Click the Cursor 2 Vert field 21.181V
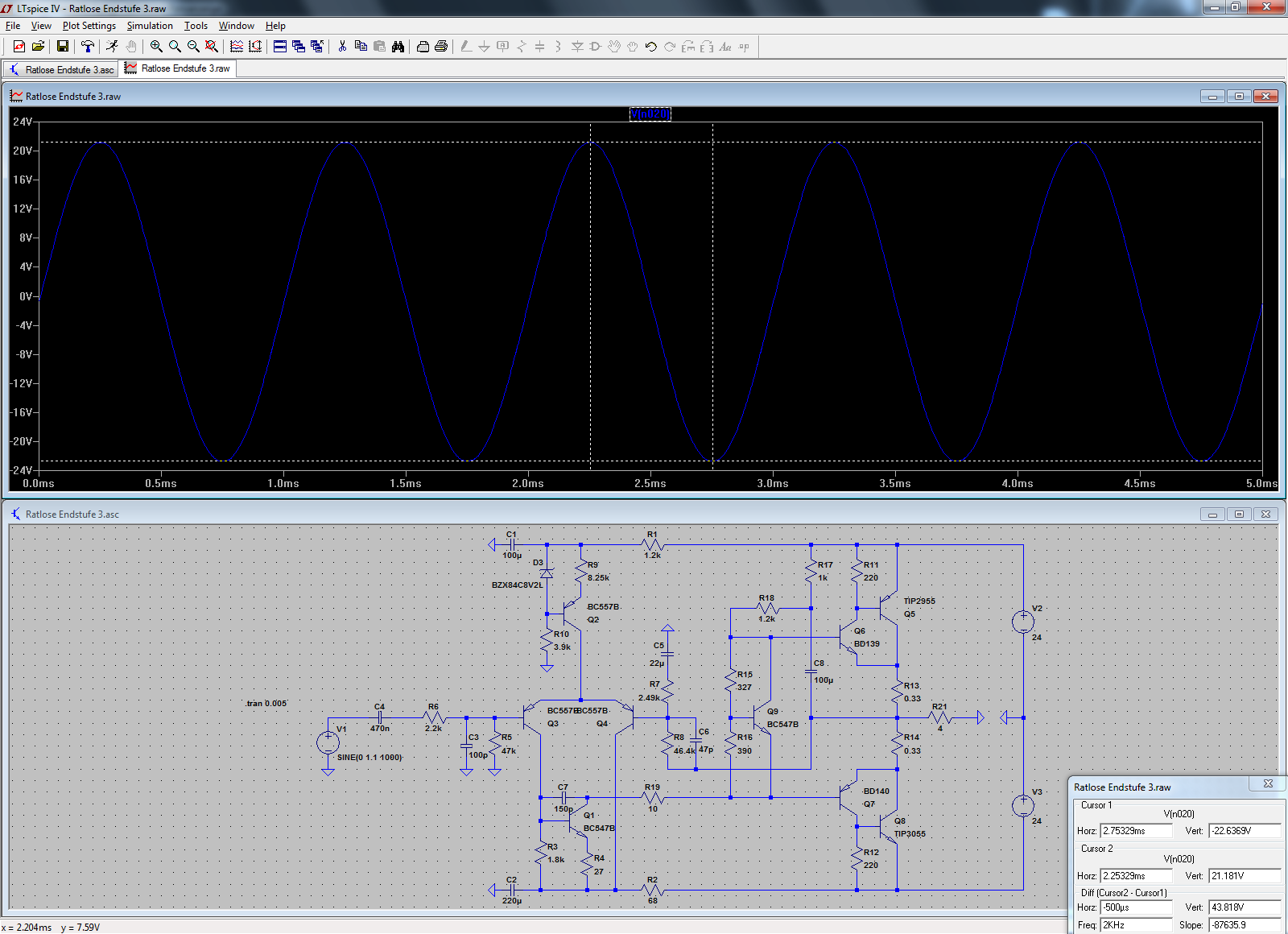Screen dimensions: 1288x934 point(1245,875)
